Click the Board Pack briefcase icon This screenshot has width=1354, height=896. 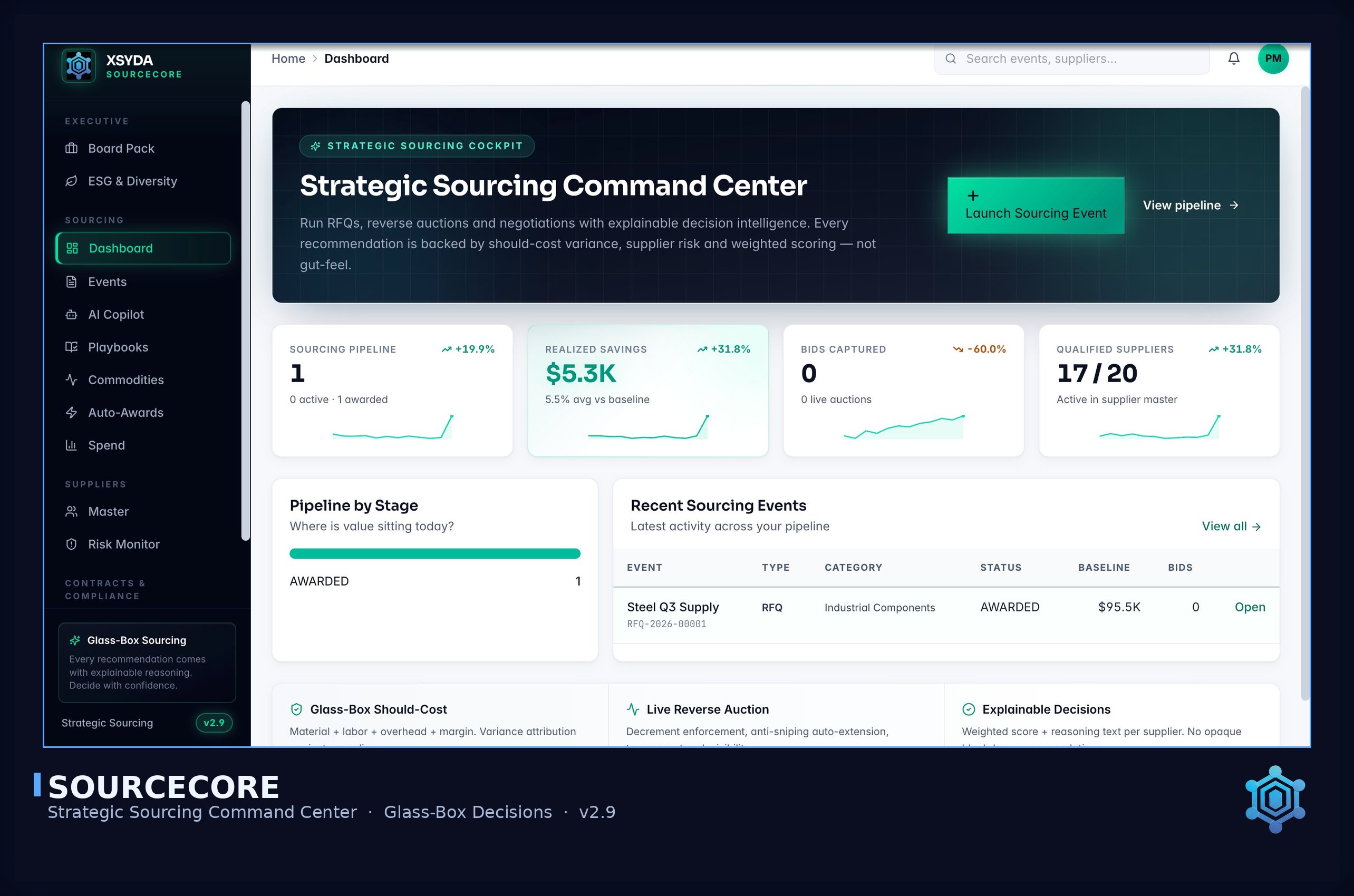[x=72, y=149]
